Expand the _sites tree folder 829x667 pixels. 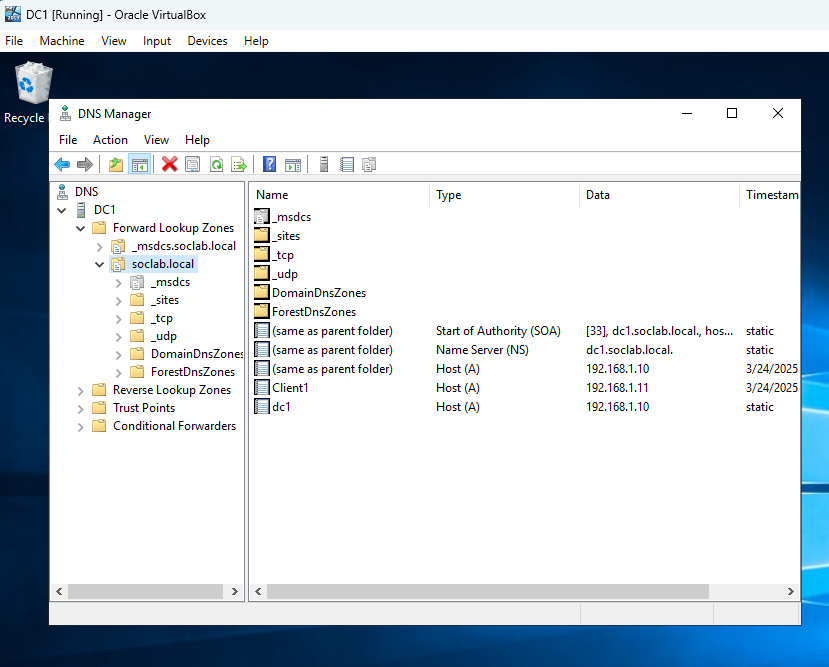tap(118, 301)
